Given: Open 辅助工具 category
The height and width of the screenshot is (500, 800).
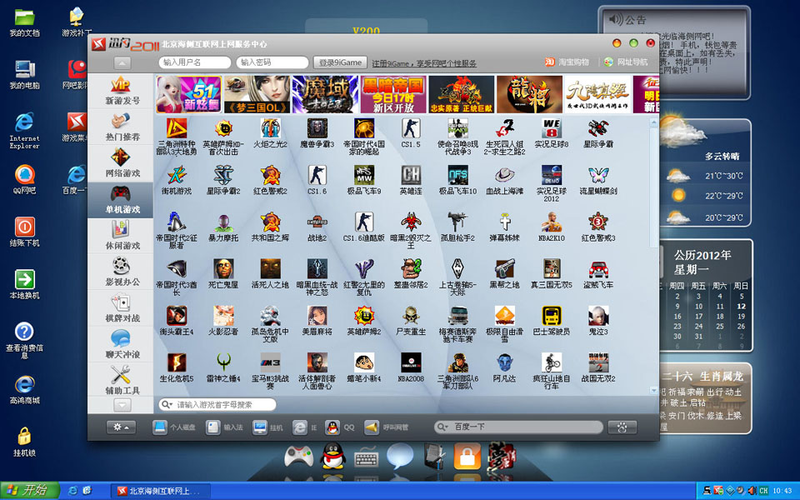Looking at the screenshot, I should click(121, 381).
